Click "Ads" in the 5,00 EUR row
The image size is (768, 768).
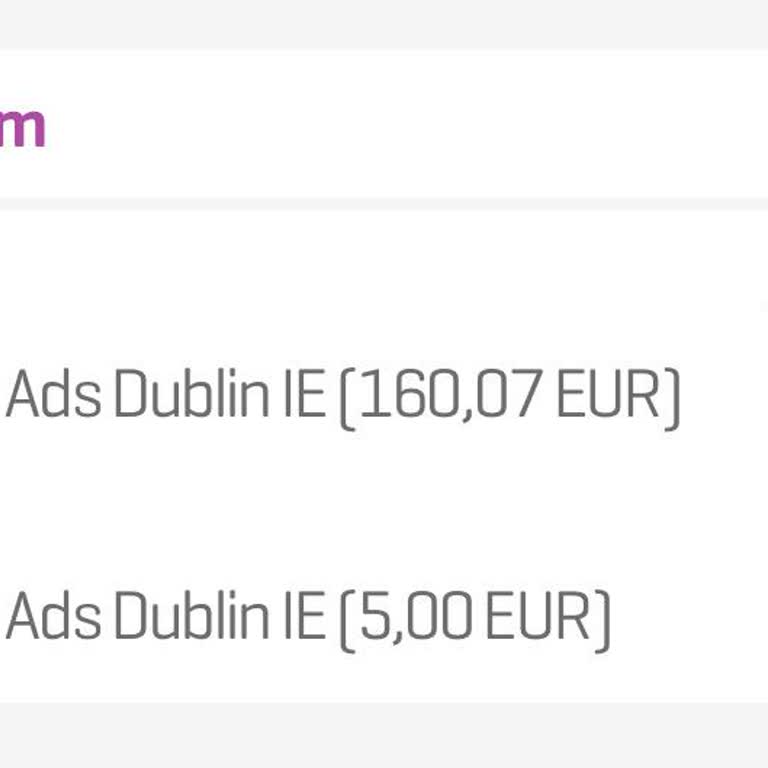point(54,617)
